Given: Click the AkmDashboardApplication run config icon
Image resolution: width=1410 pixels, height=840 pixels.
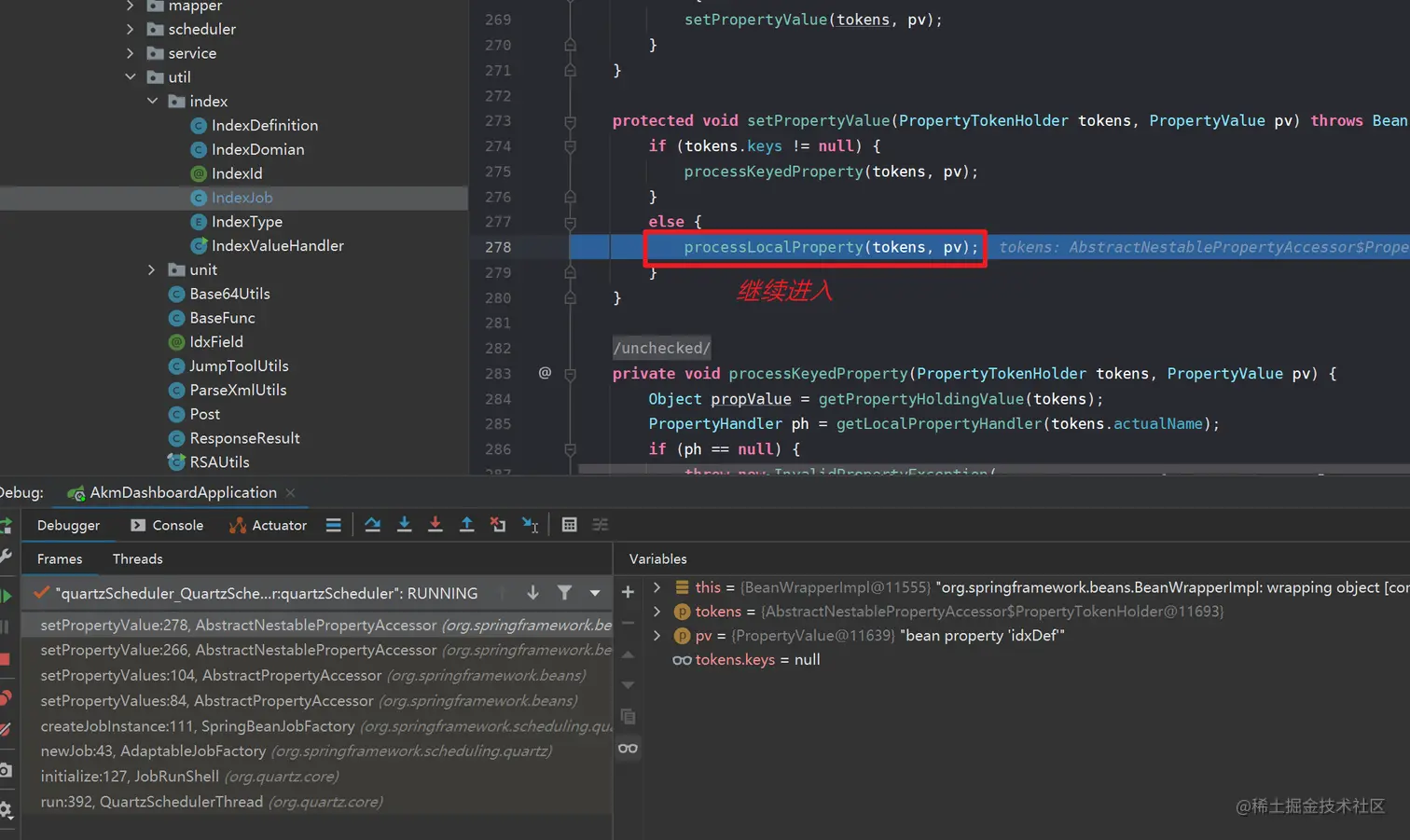Looking at the screenshot, I should 76,492.
